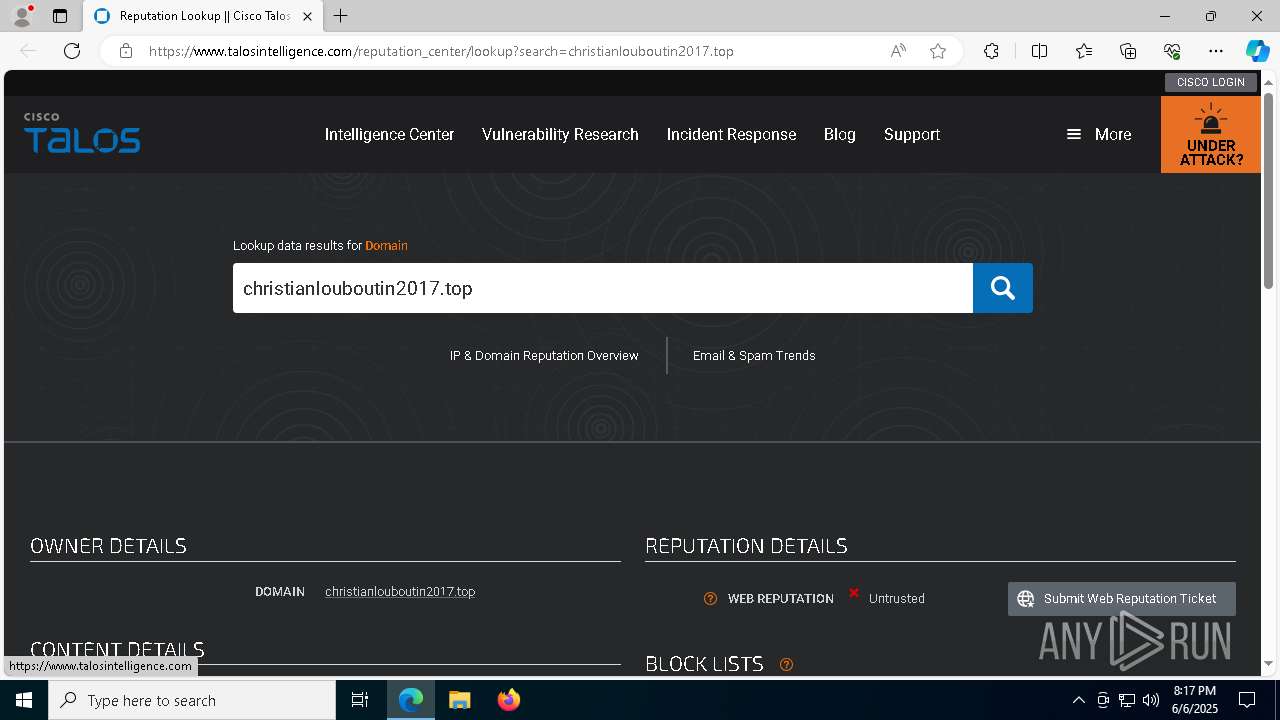Open the More hamburger menu
This screenshot has height=720, width=1280.
point(1099,134)
